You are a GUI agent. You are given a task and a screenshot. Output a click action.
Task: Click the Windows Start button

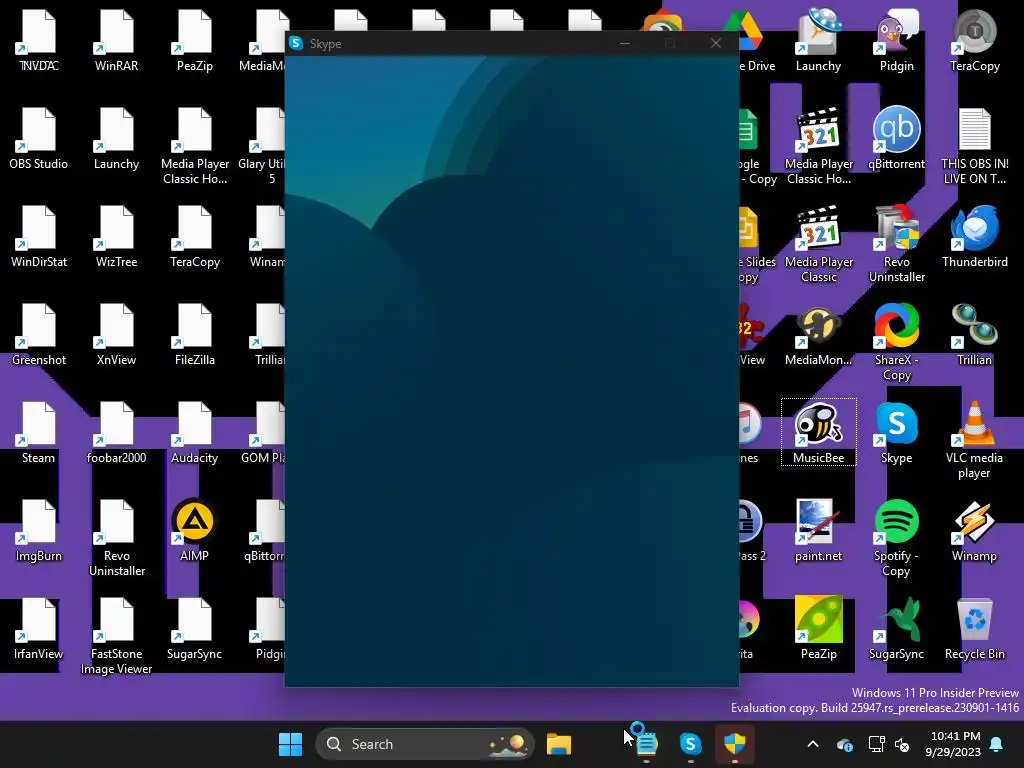[290, 744]
